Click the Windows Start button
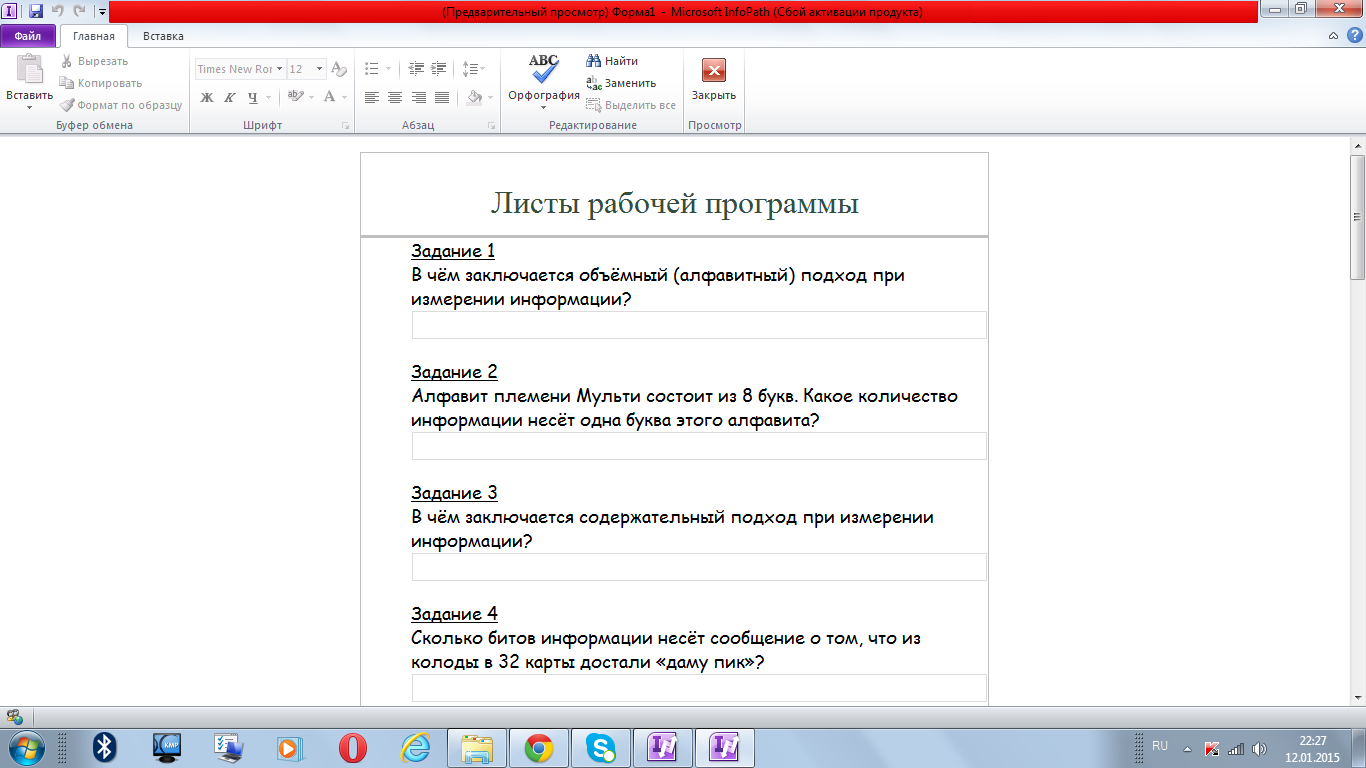This screenshot has width=1366, height=768. pos(26,747)
